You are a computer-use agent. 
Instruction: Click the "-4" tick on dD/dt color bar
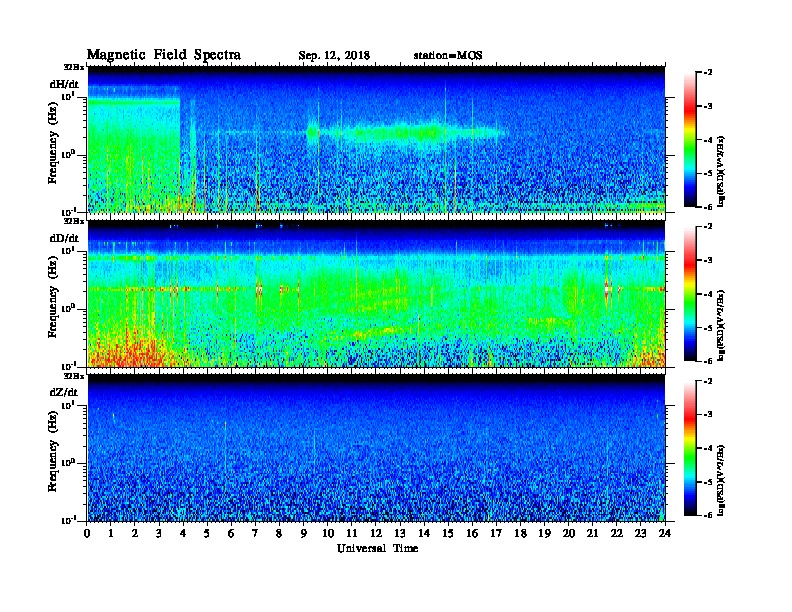(708, 294)
